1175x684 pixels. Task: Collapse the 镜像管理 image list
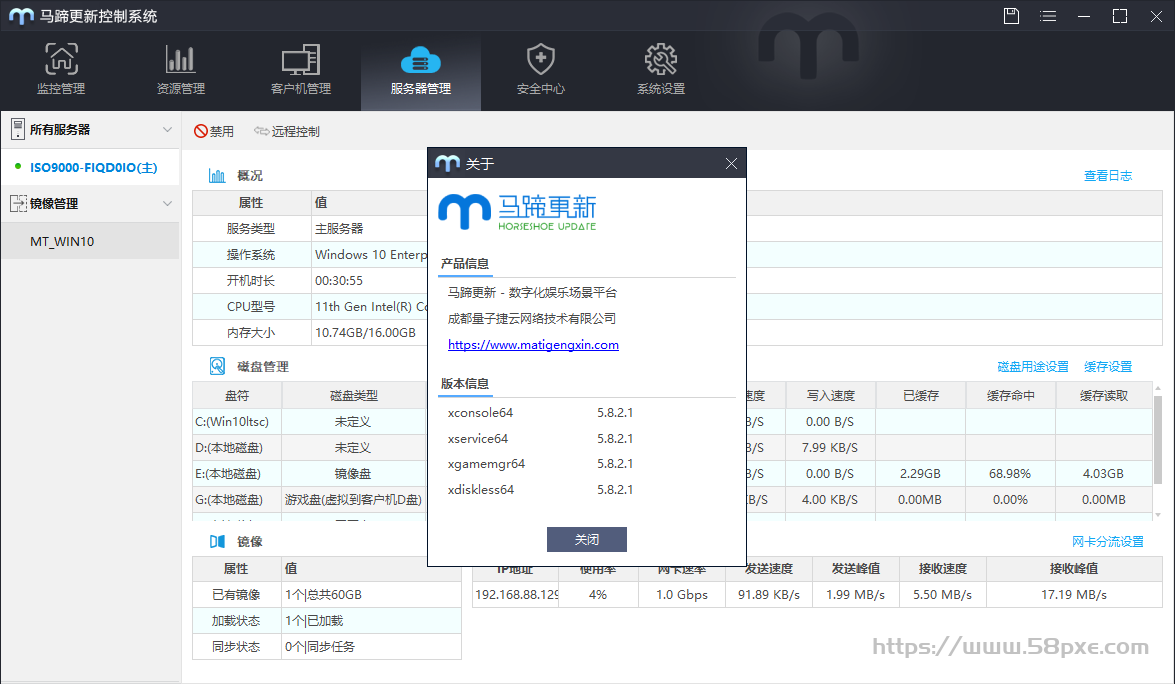(167, 203)
